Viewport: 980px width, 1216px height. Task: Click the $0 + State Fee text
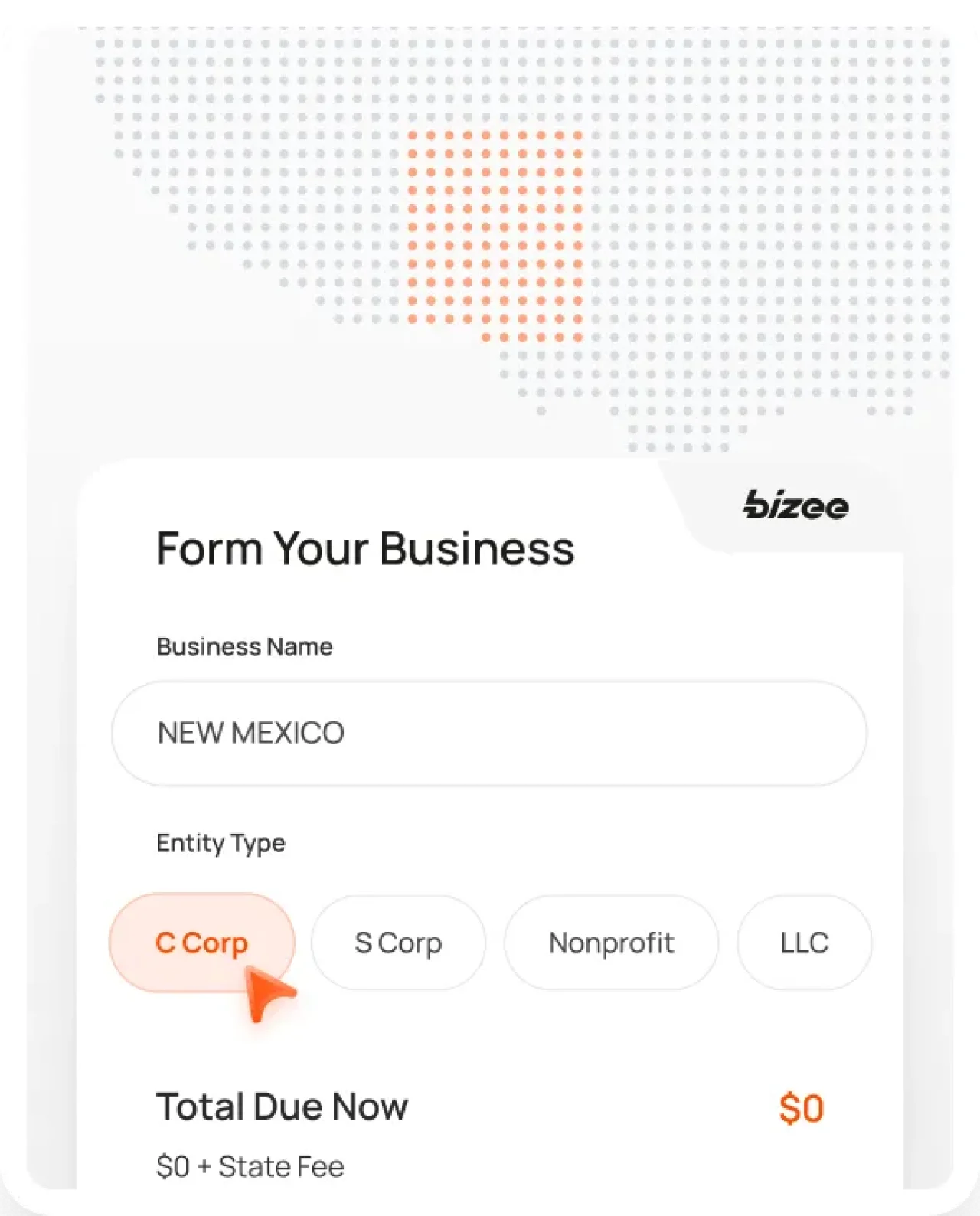250,1165
